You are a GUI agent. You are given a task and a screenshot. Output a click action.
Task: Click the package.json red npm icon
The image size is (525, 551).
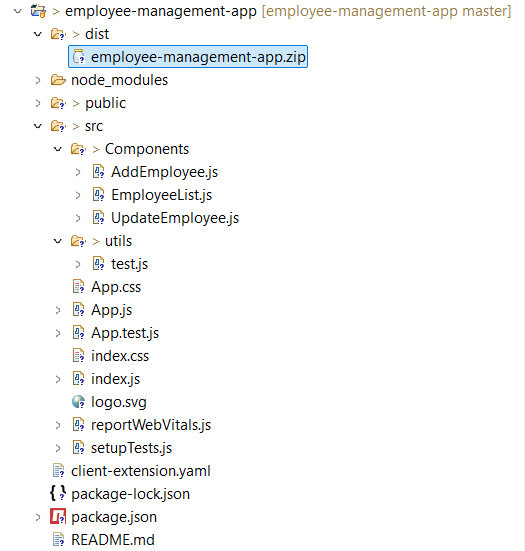tap(58, 517)
